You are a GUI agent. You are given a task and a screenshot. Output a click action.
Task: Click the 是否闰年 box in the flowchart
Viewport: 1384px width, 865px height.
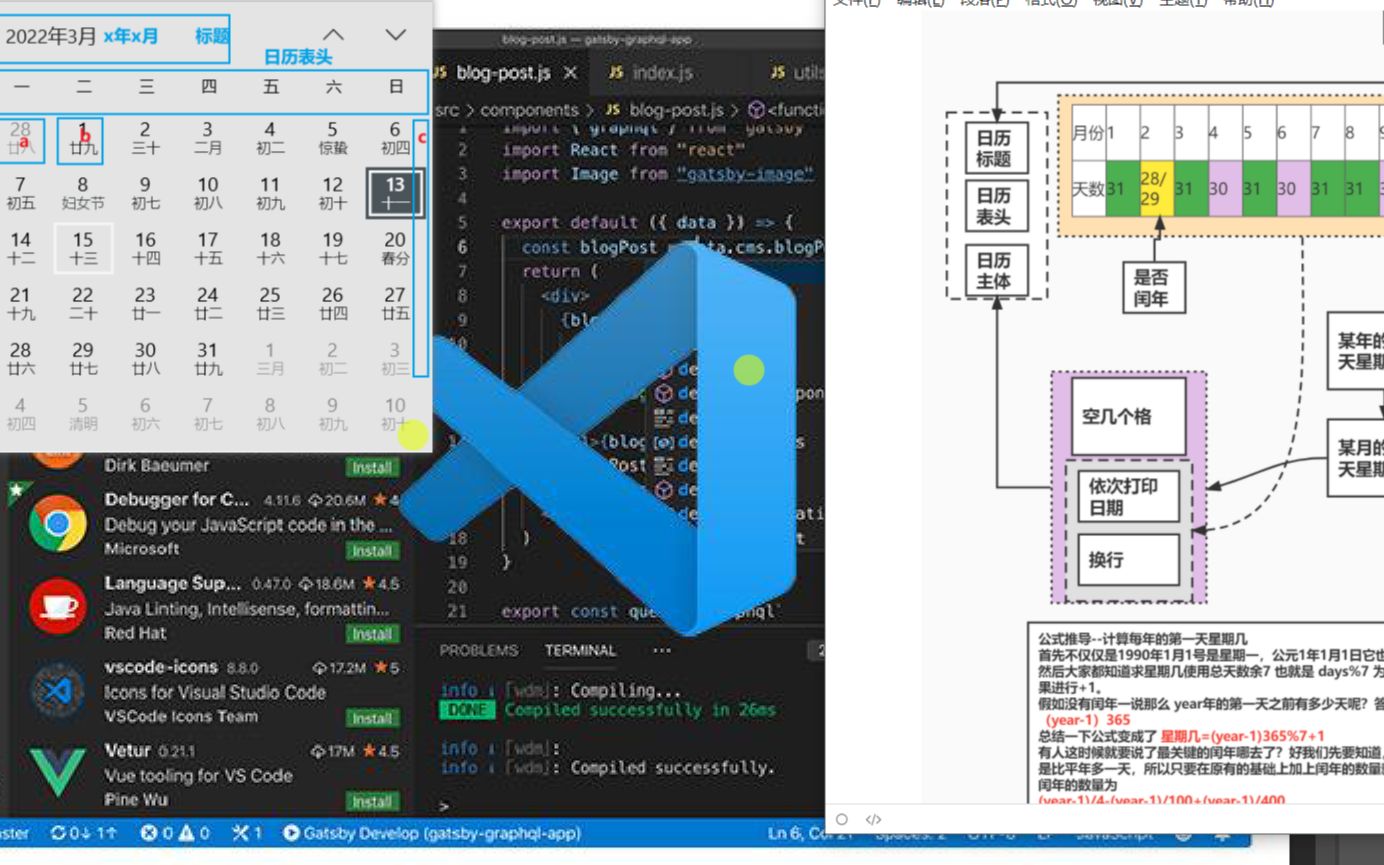click(1152, 287)
